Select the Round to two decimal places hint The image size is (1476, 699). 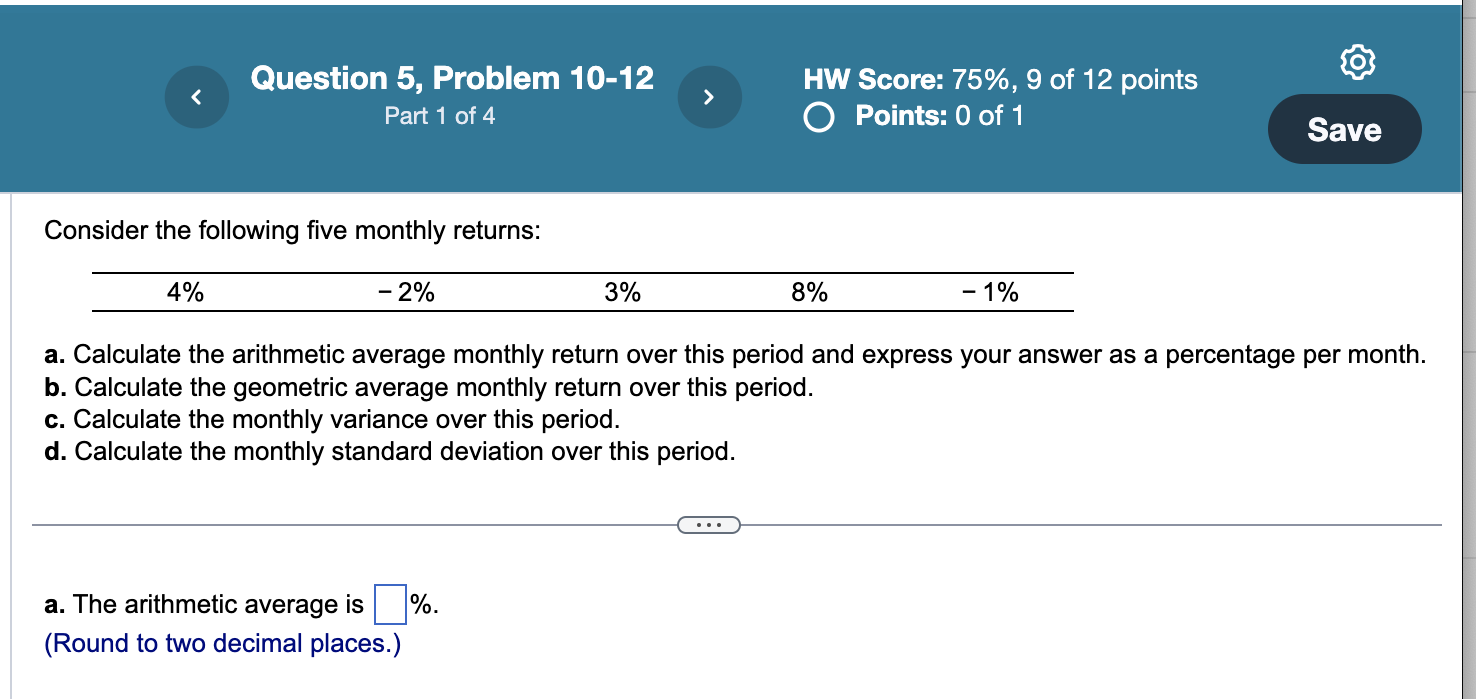click(x=222, y=643)
